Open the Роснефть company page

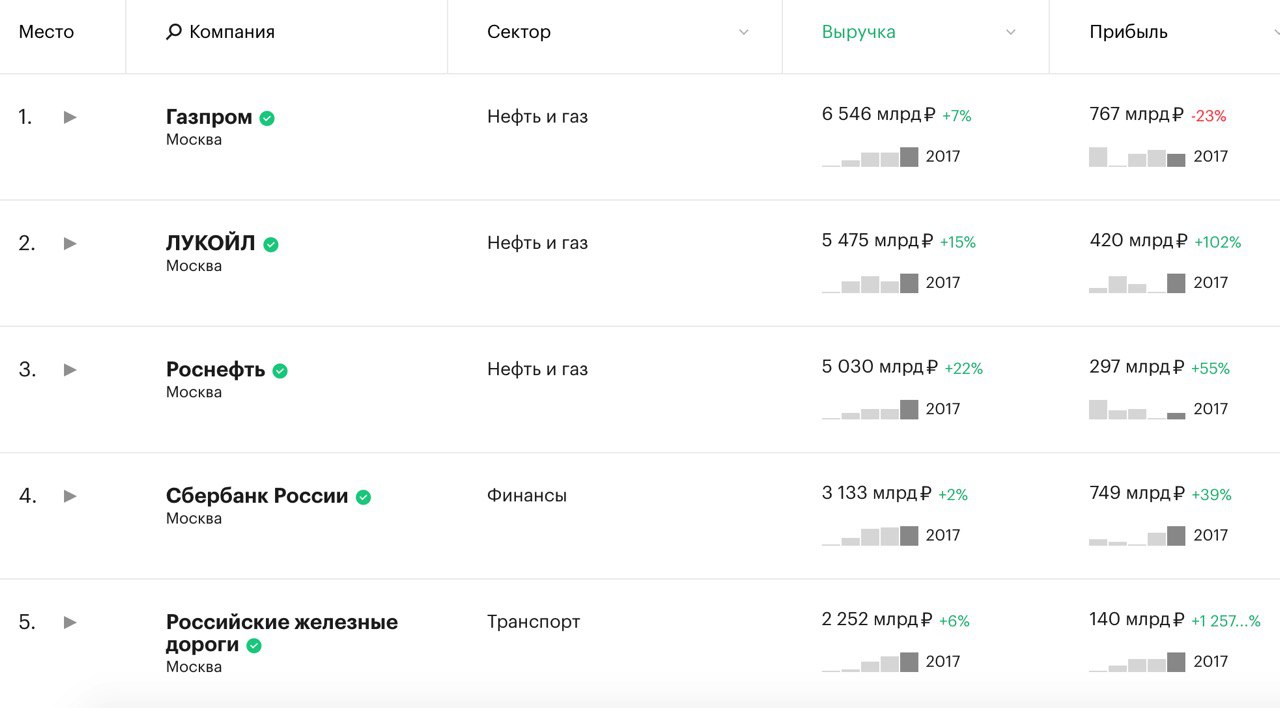(216, 369)
